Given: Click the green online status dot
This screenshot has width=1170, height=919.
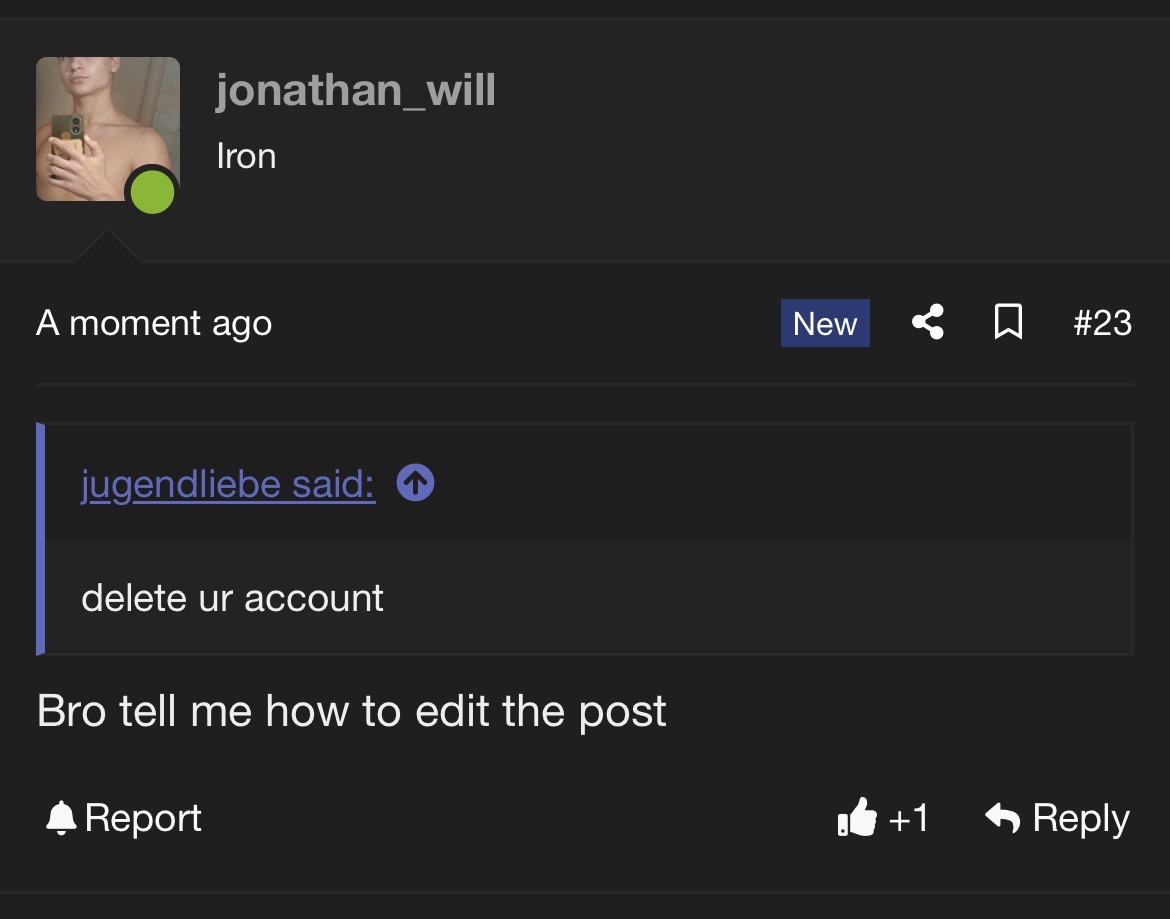Looking at the screenshot, I should [152, 192].
